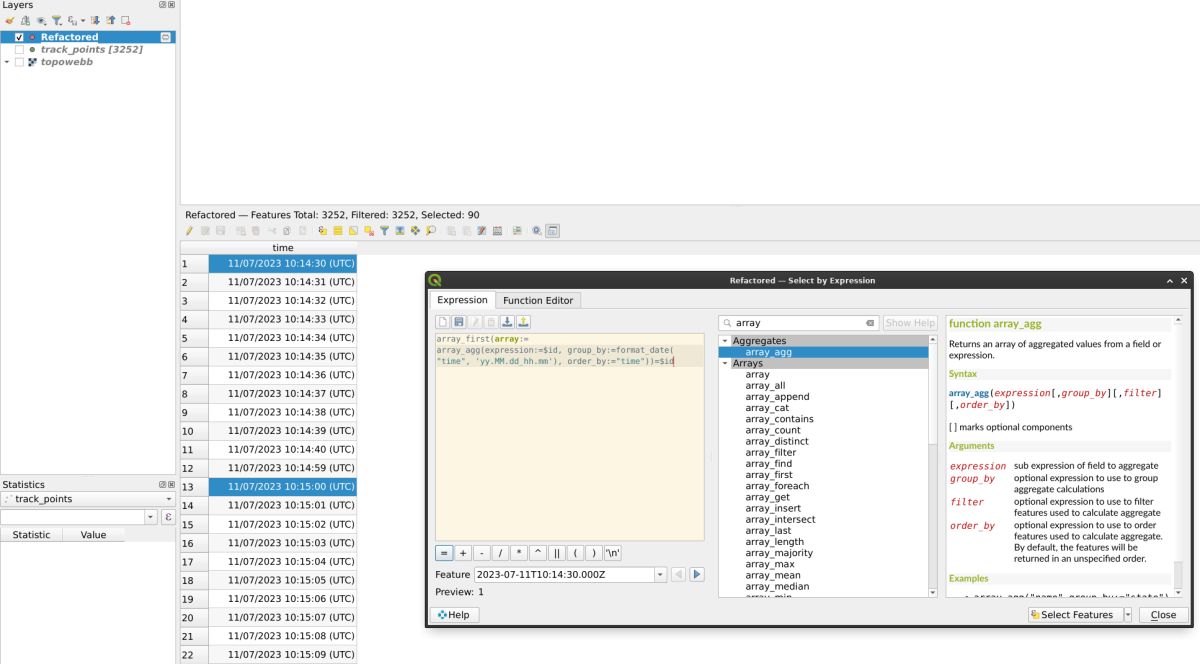Click Dock attribute table icon
Viewport: 1200px width, 664px height.
coord(552,230)
